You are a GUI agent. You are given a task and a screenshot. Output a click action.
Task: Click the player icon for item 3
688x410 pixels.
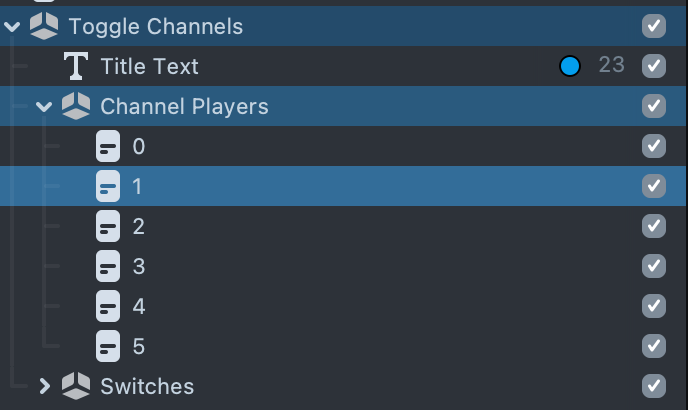tap(108, 266)
